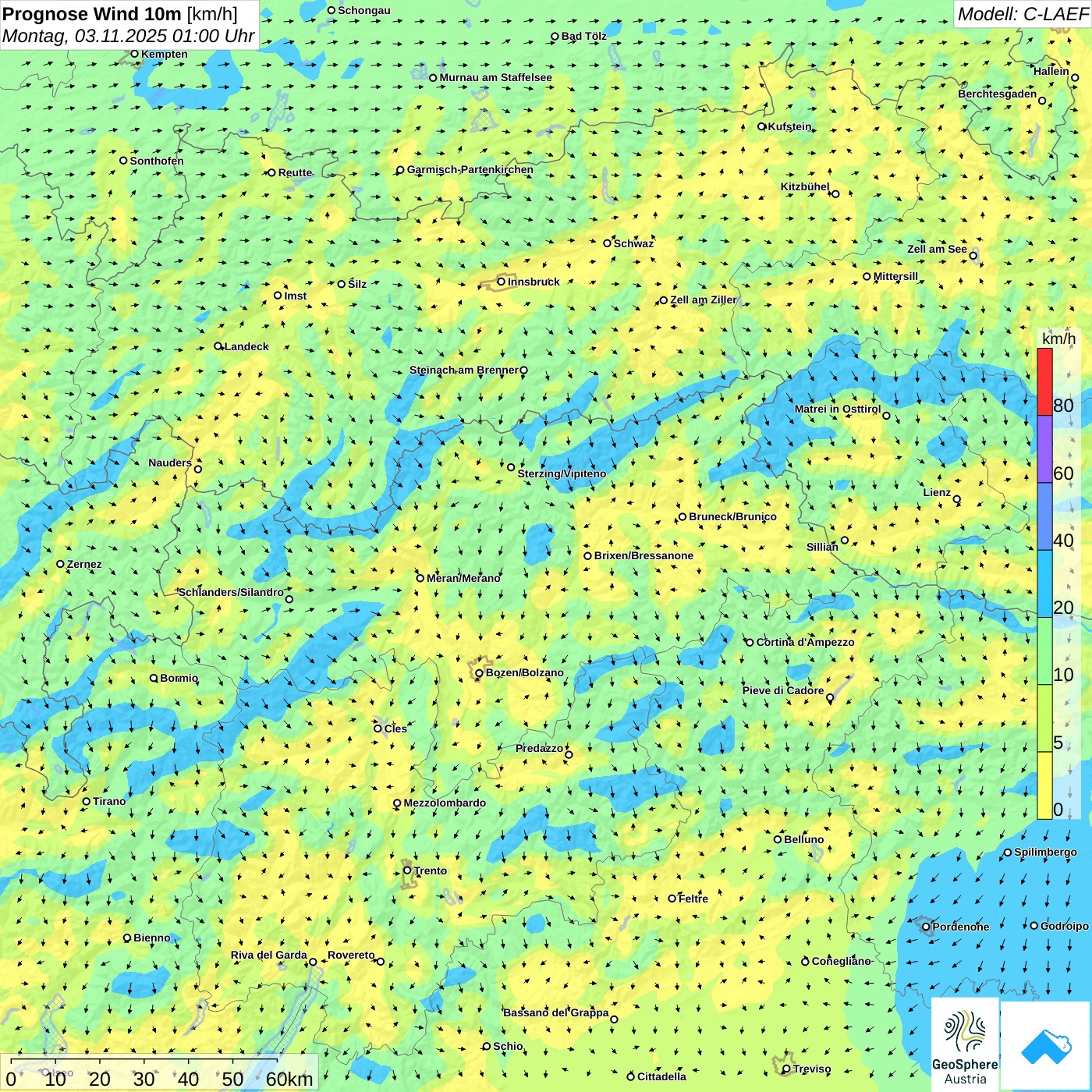Select the Mezzolombardo label
Viewport: 1092px width, 1092px height.
445,803
